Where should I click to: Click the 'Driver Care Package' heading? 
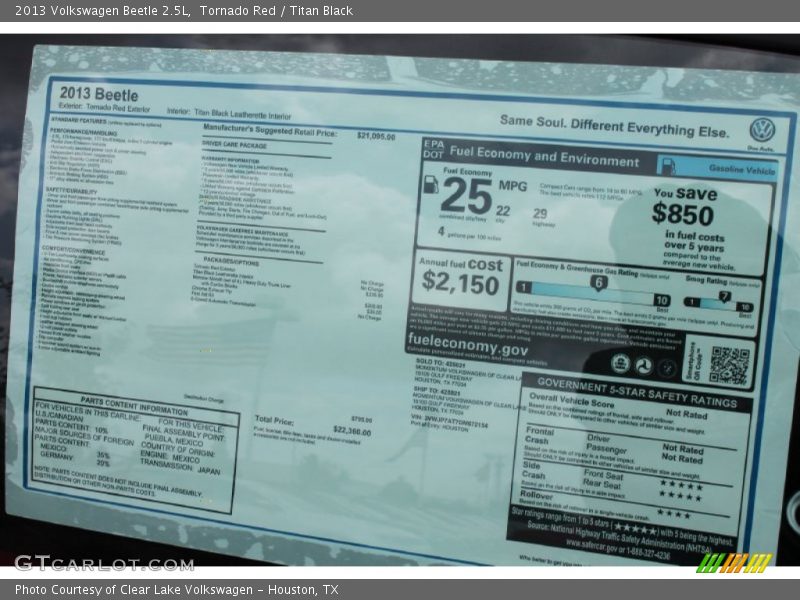(234, 145)
